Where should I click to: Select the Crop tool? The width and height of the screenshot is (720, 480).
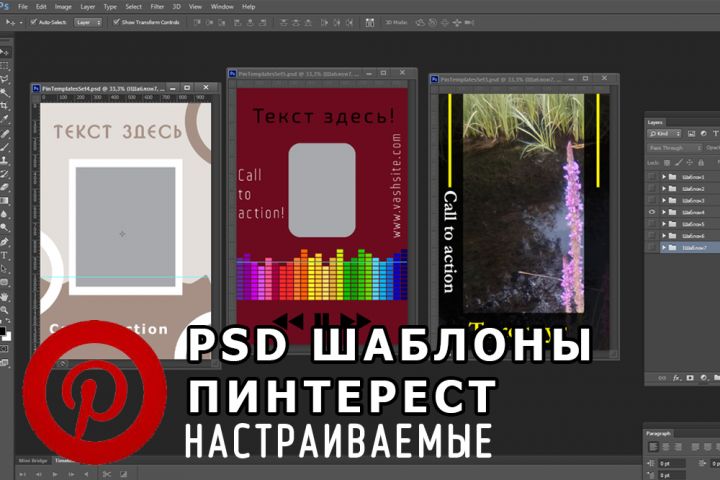(x=4, y=106)
